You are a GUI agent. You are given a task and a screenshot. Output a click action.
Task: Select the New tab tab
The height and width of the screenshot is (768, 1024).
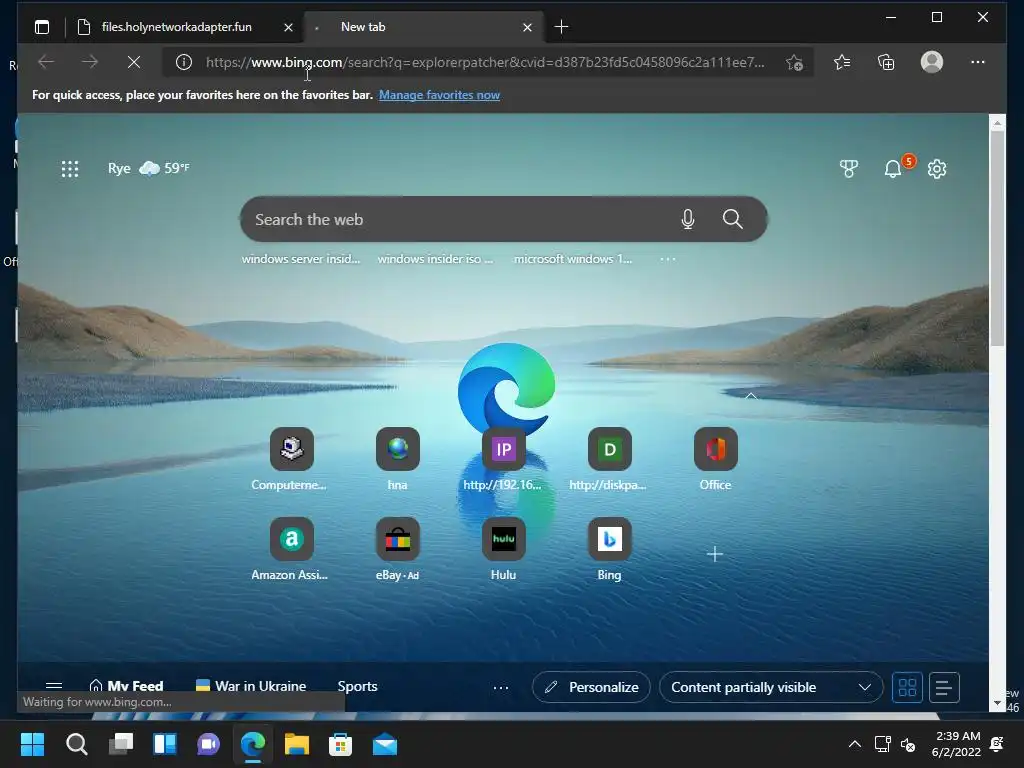click(424, 27)
